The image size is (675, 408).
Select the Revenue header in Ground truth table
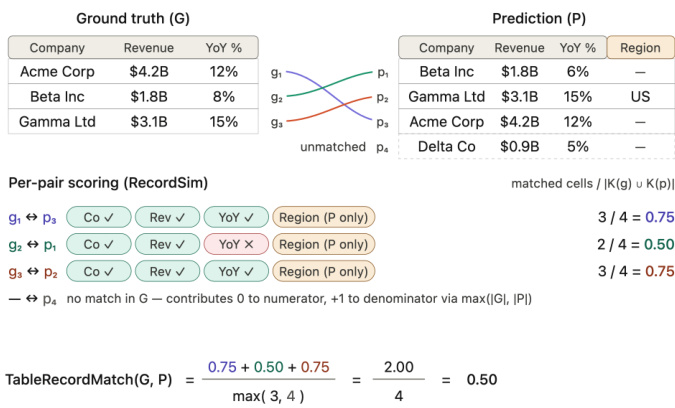(148, 47)
